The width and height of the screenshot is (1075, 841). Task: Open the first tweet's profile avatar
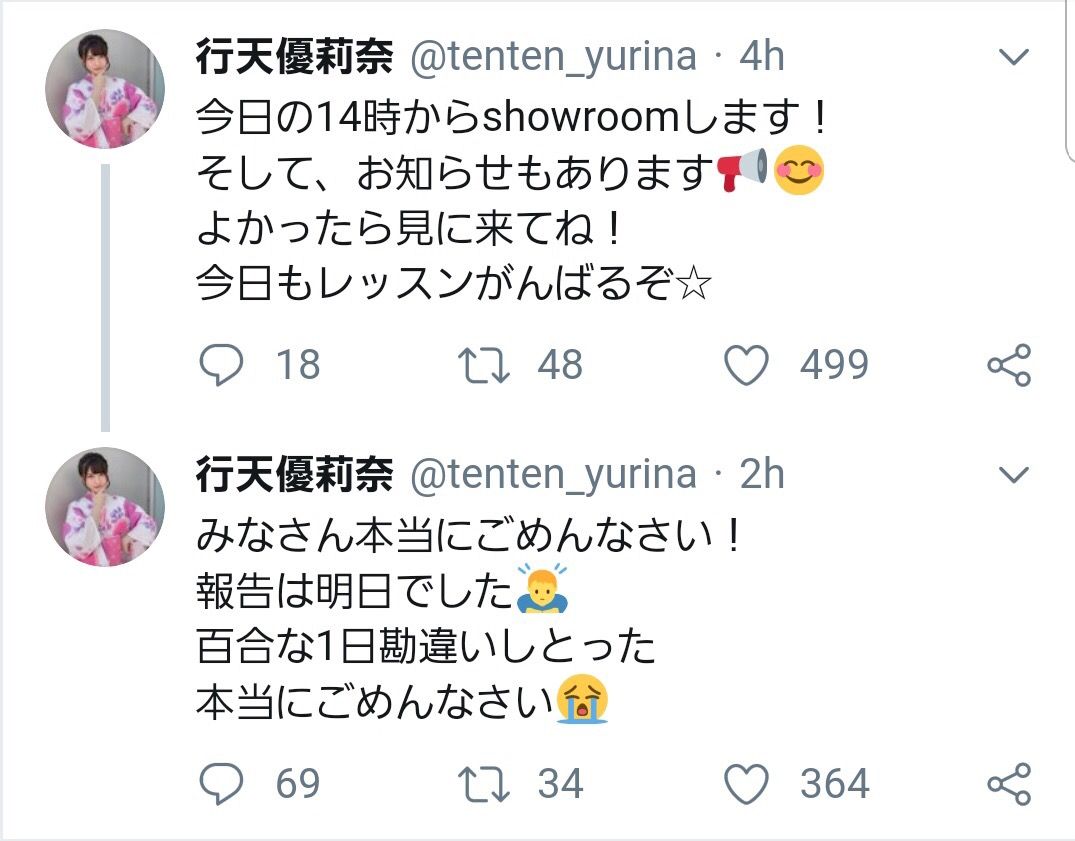(105, 89)
